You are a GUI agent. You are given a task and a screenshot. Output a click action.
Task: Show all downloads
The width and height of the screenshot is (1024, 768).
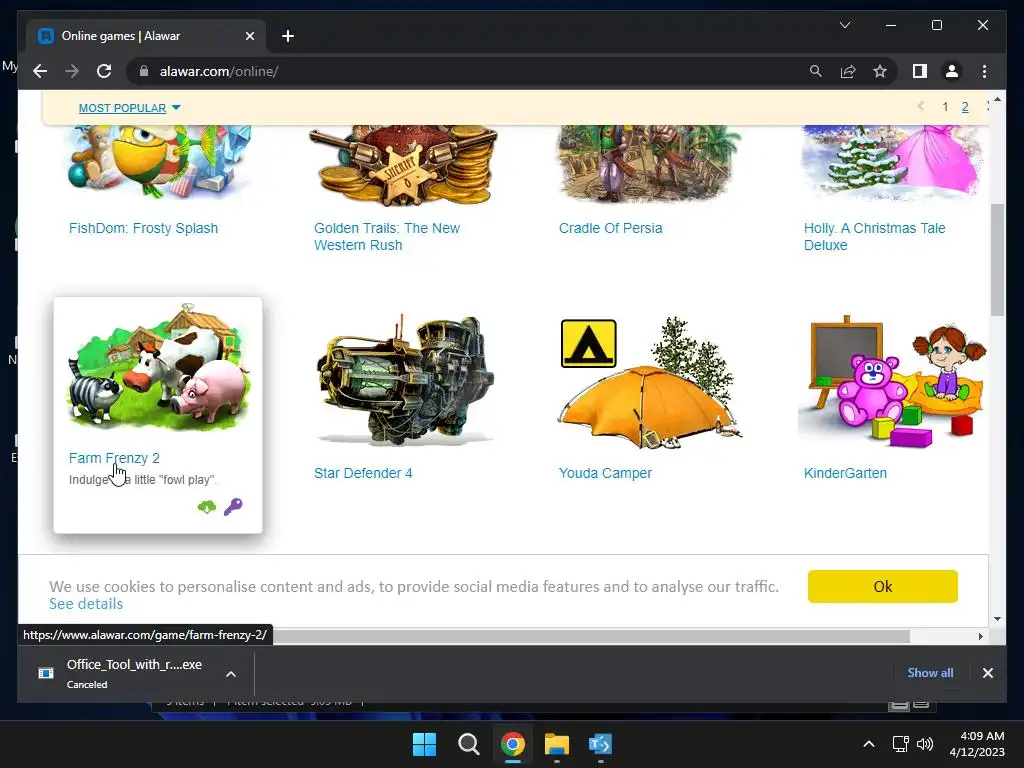tap(930, 673)
